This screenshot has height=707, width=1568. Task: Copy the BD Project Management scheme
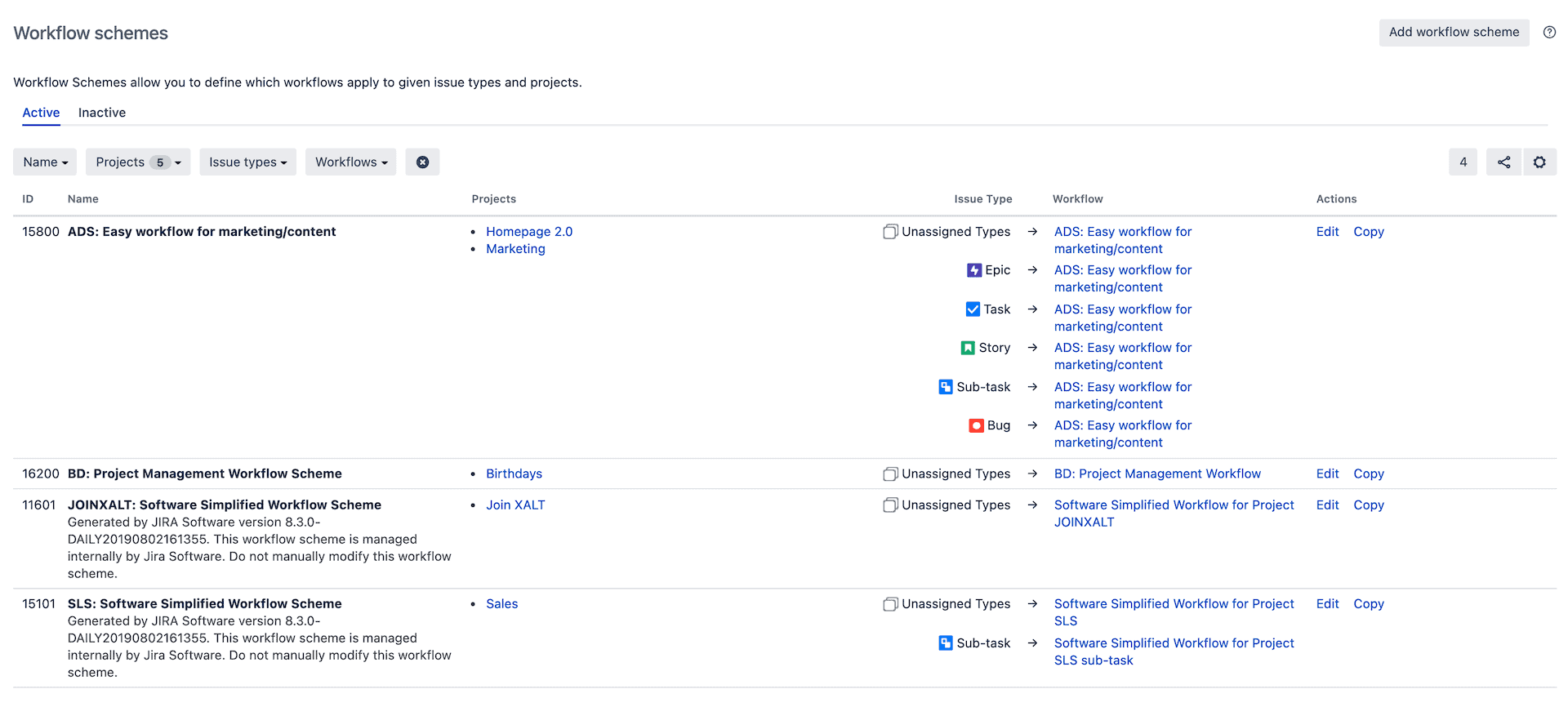[1369, 474]
